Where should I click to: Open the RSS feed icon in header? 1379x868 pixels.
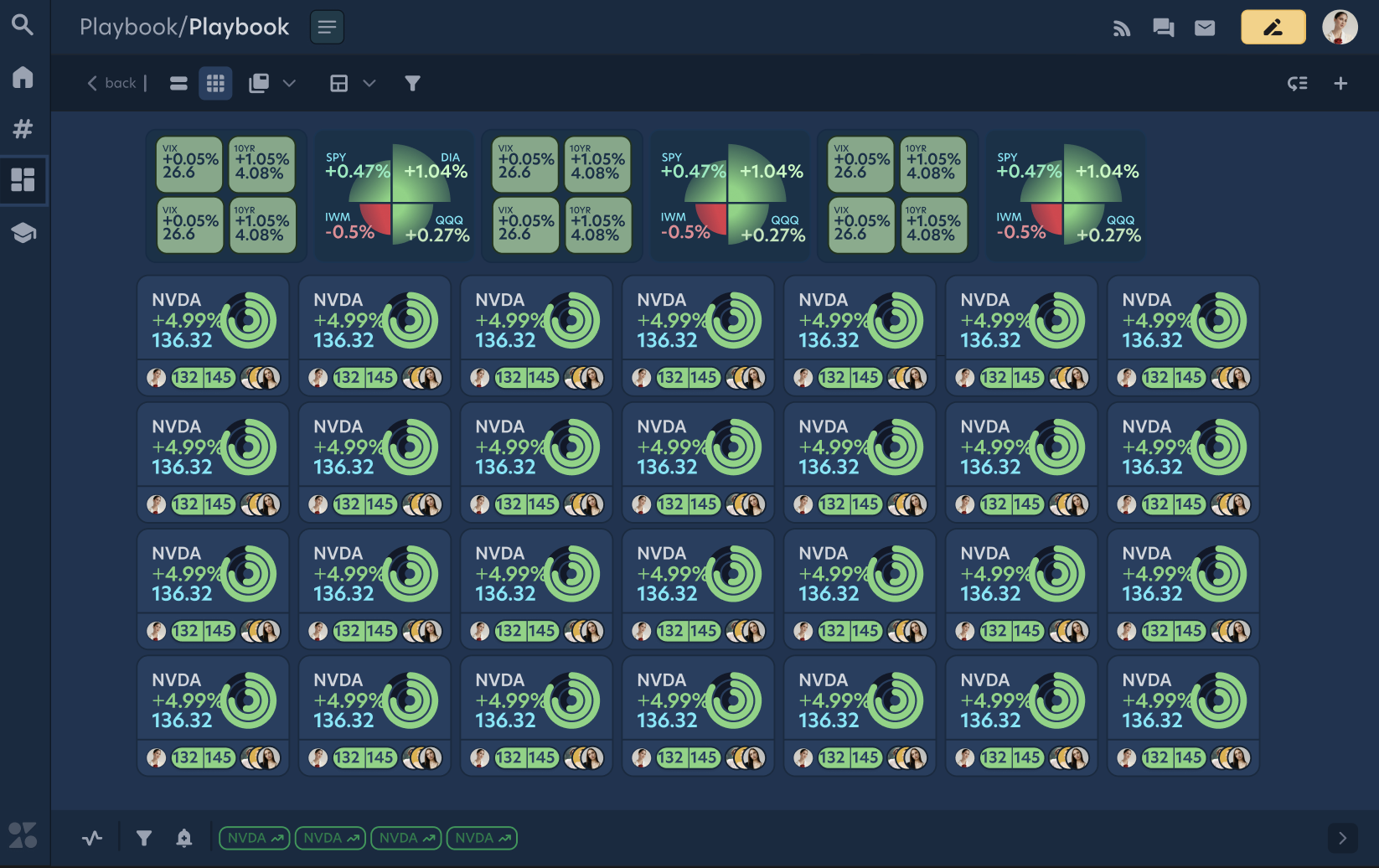(x=1122, y=28)
